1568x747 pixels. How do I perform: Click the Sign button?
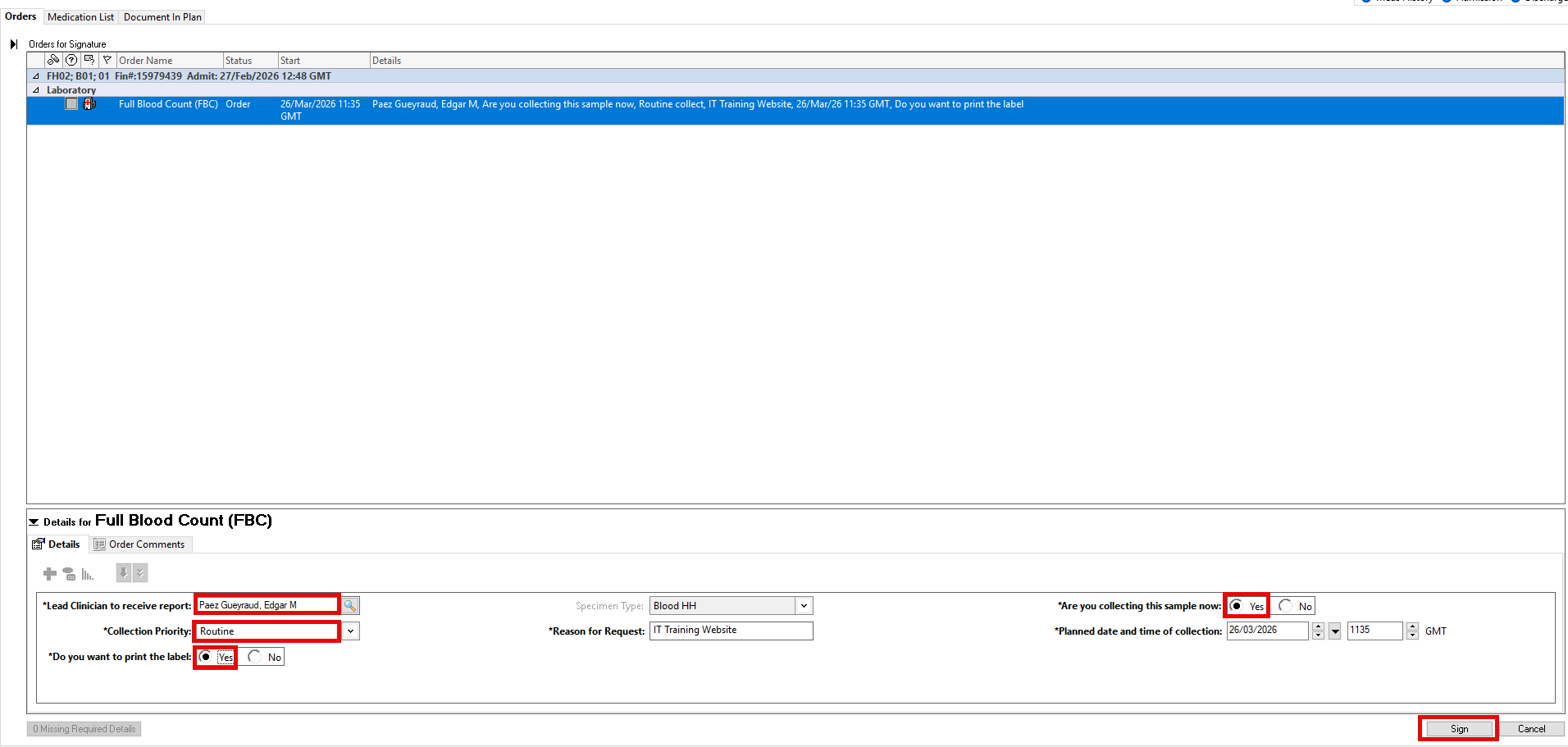pyautogui.click(x=1459, y=729)
